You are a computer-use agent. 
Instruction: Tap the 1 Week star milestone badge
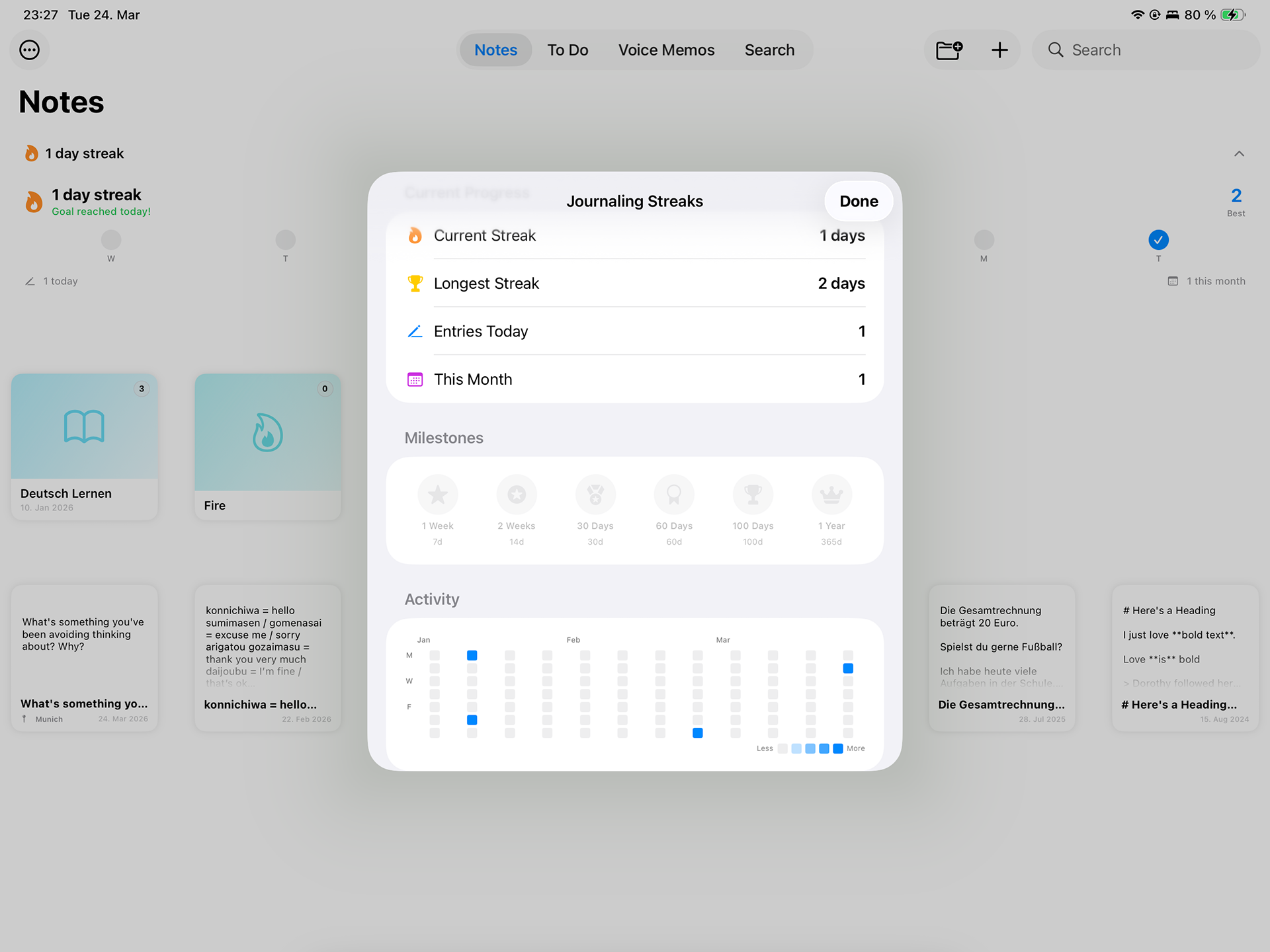pos(437,495)
